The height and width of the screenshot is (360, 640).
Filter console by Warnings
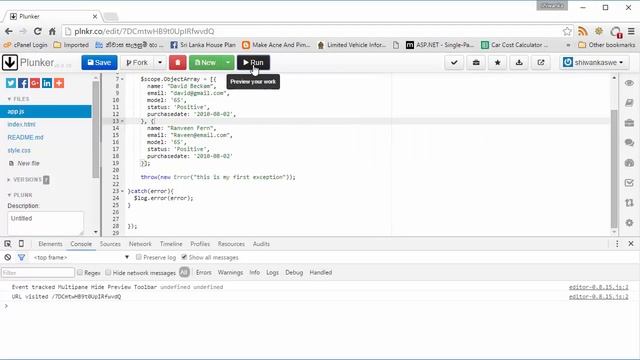(x=230, y=272)
